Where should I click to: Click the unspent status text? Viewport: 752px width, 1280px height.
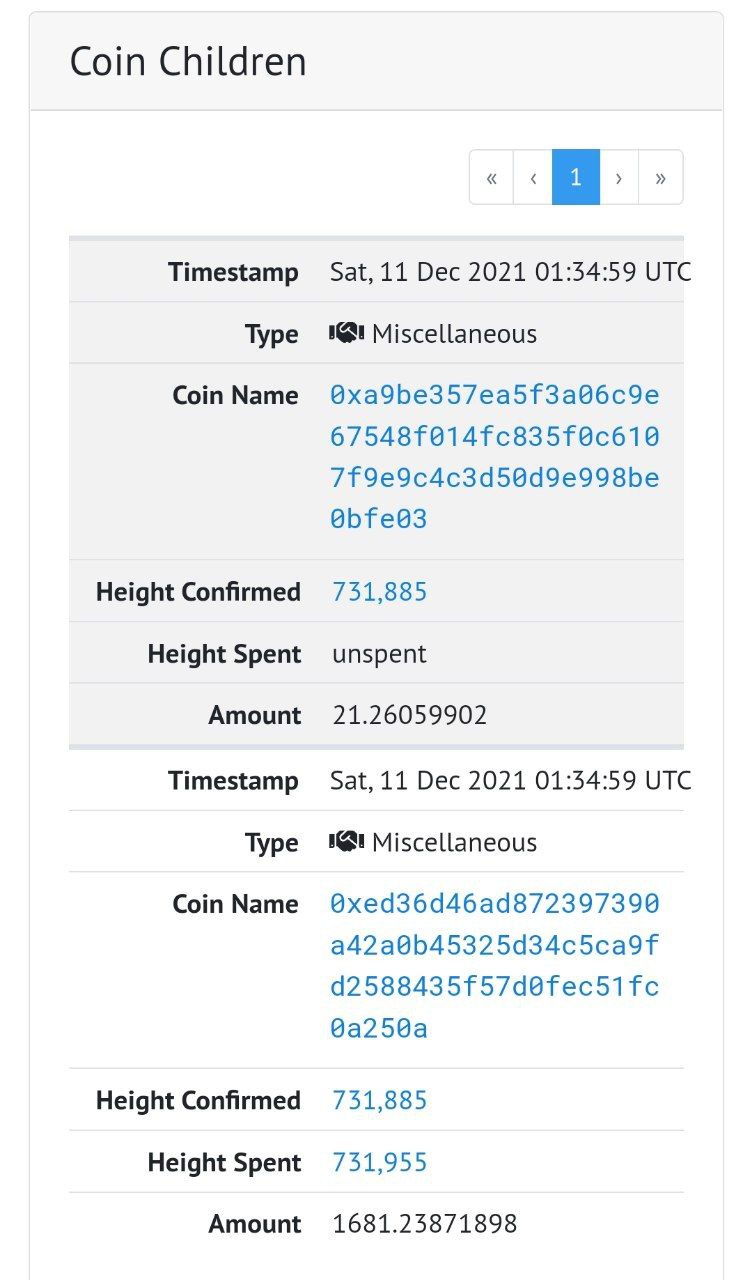point(379,654)
